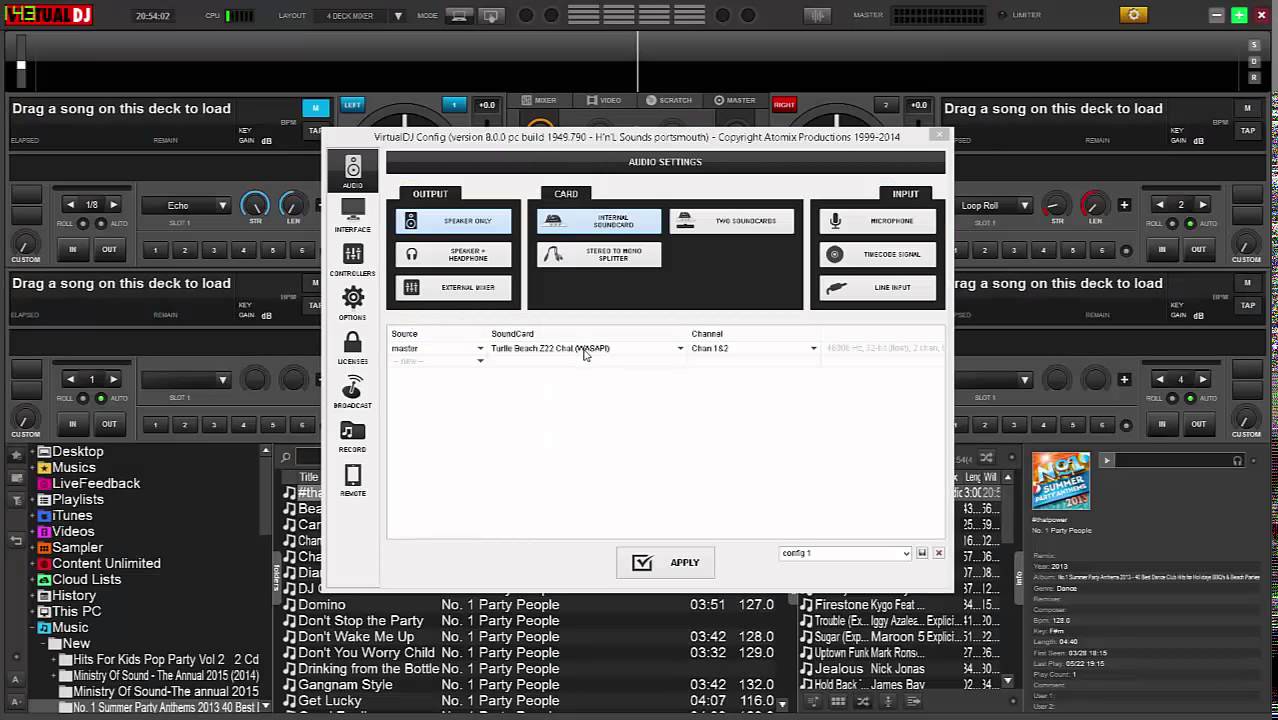Switch to the Video tab
Image resolution: width=1278 pixels, height=720 pixels.
point(604,100)
